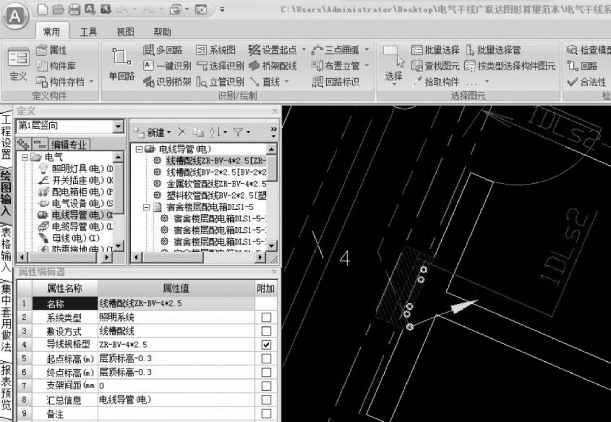Collapse the 宿舍楼层配电箱DLS1-5 tree node
Image resolution: width=611 pixels, height=422 pixels.
[147, 207]
